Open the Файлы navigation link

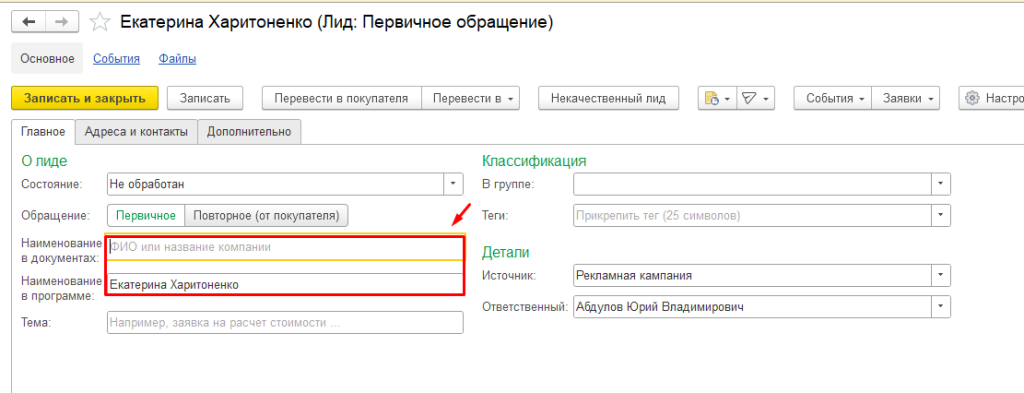pos(177,59)
